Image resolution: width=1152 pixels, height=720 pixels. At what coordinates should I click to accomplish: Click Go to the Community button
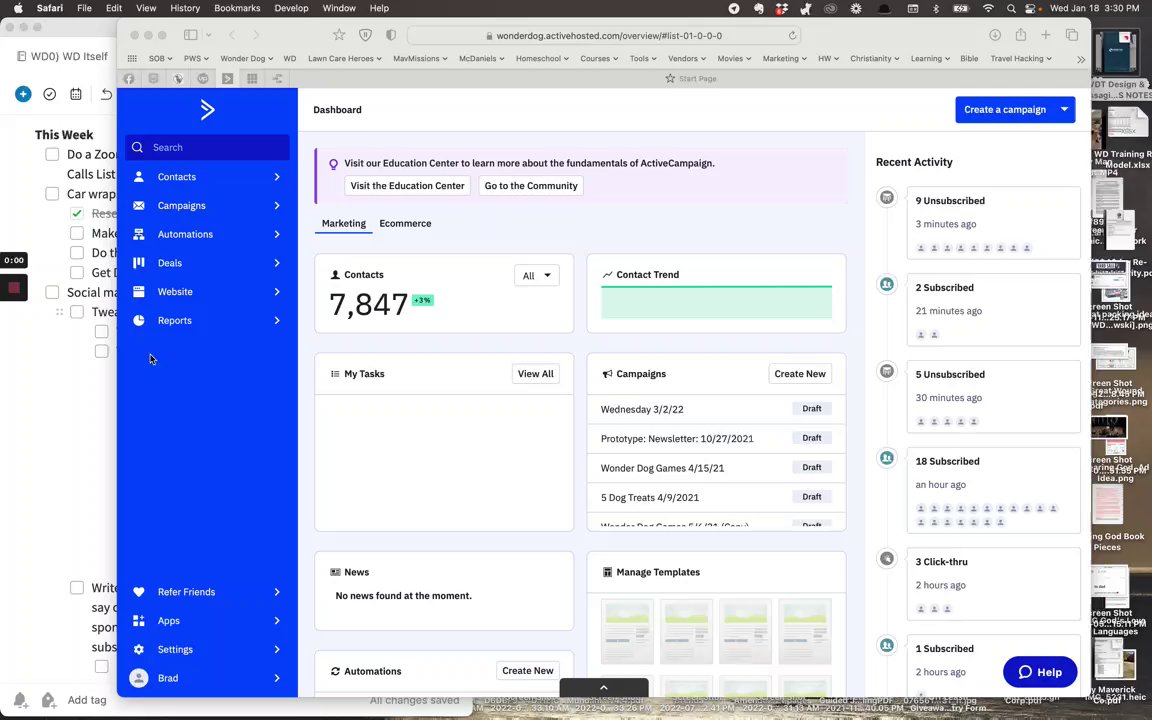tap(530, 186)
